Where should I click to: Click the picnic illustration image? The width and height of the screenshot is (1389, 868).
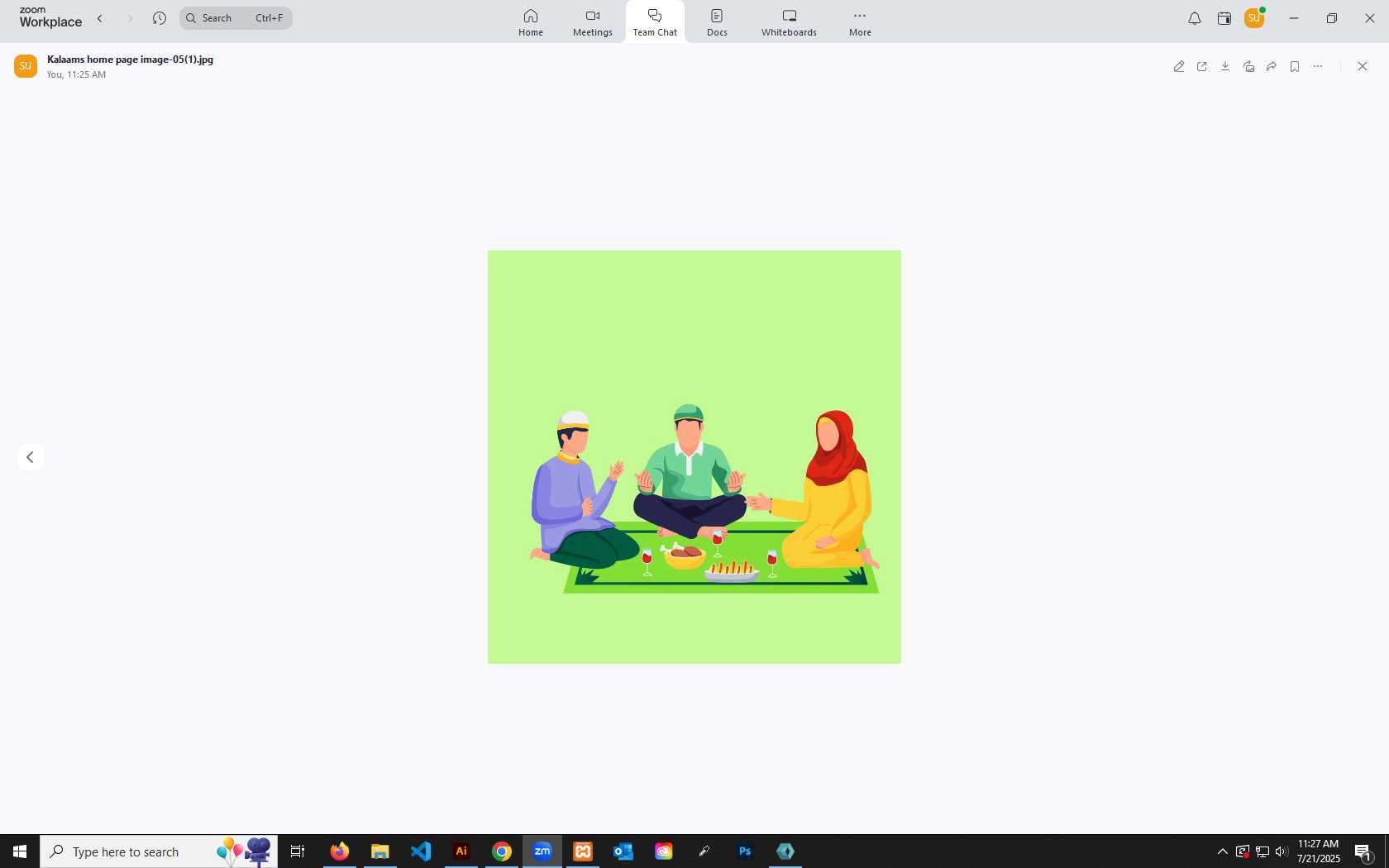point(694,457)
